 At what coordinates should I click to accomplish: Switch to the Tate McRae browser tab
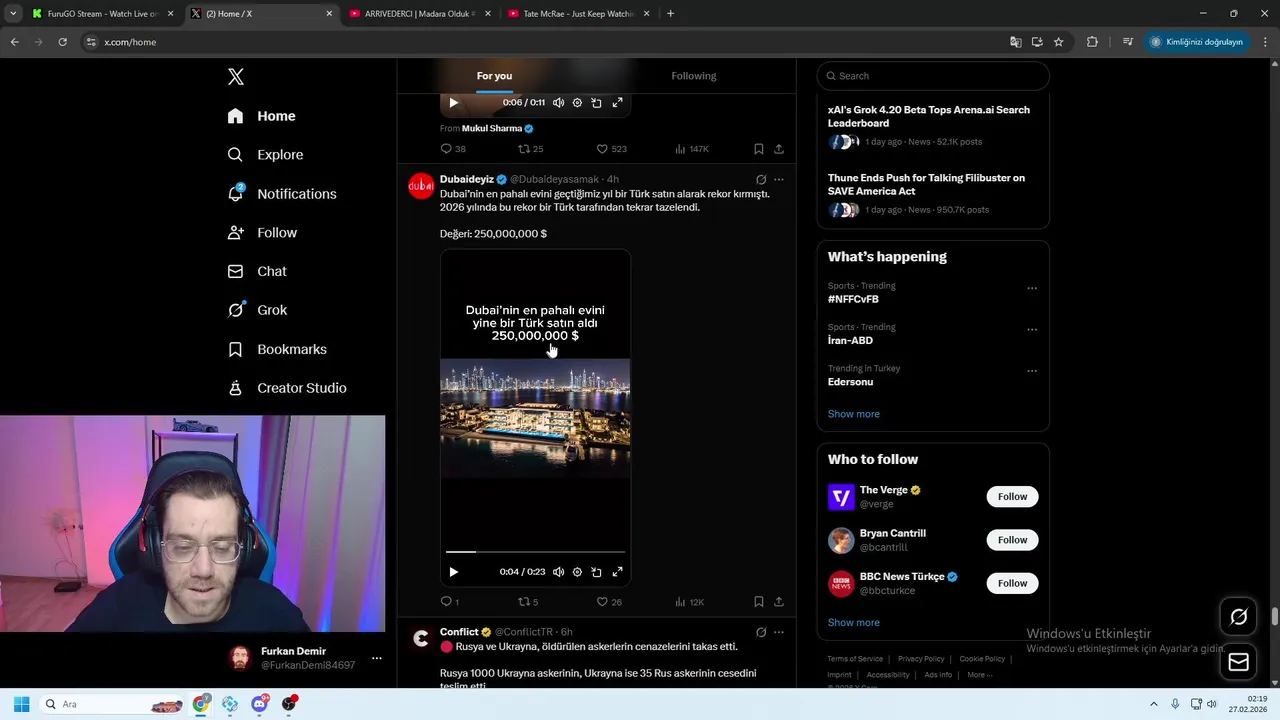point(577,14)
